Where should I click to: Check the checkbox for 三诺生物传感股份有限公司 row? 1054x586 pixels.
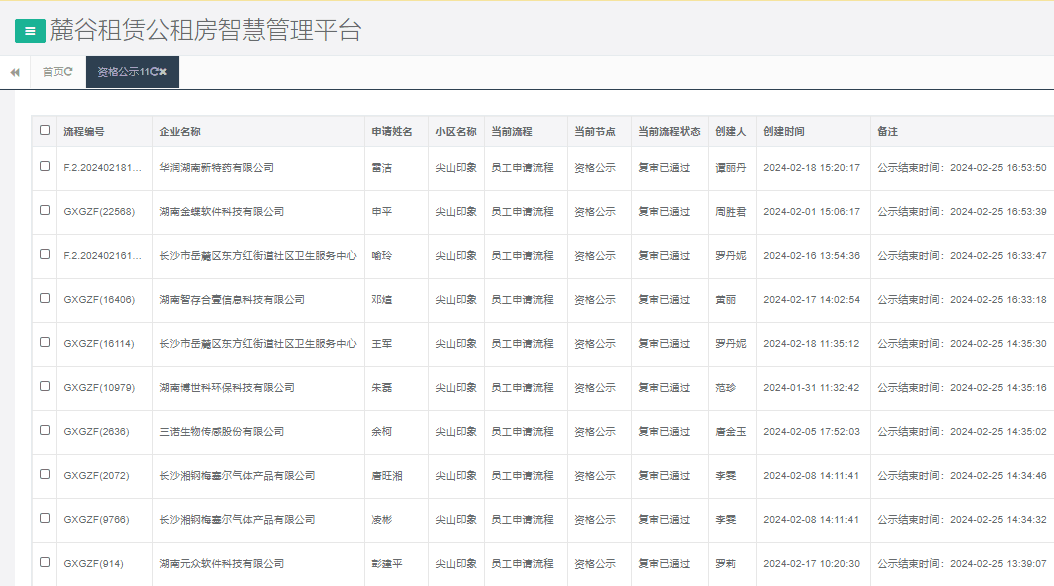point(43,431)
